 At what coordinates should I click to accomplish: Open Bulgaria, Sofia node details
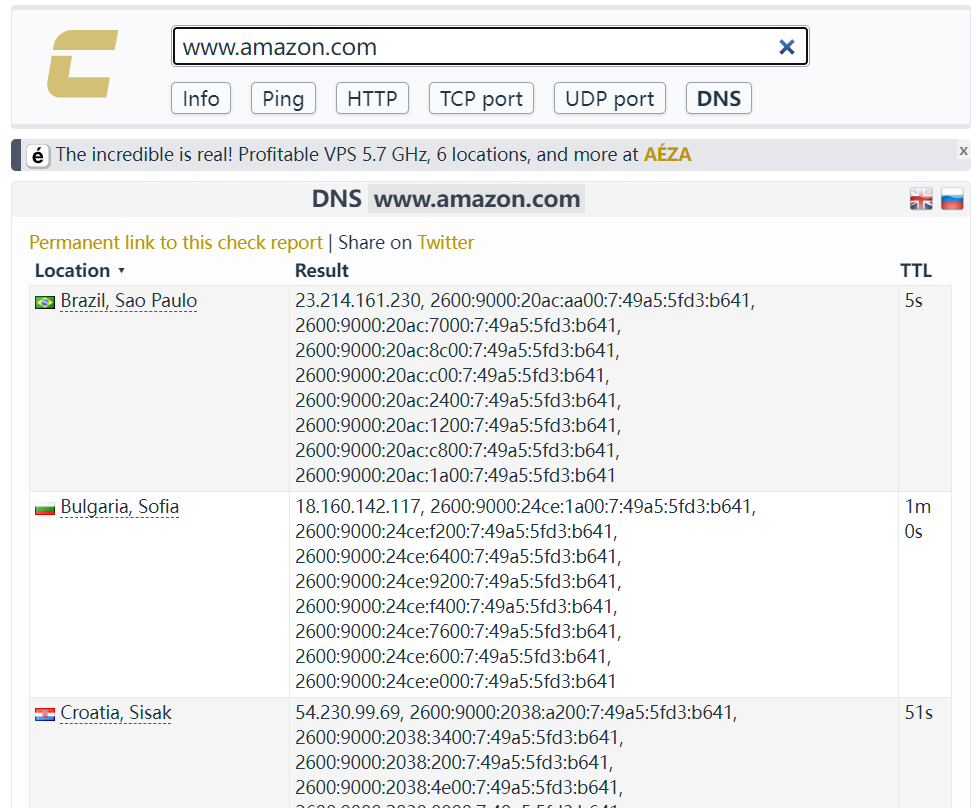(120, 507)
